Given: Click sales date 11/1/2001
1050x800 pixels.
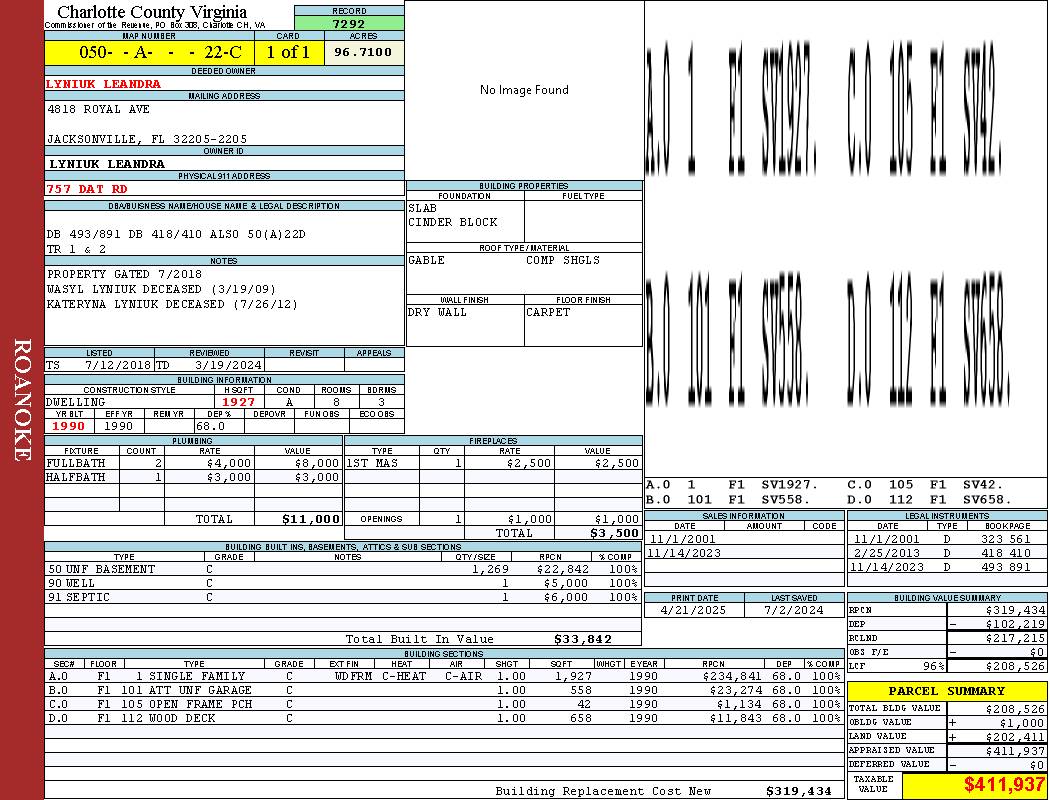Looking at the screenshot, I should 682,540.
